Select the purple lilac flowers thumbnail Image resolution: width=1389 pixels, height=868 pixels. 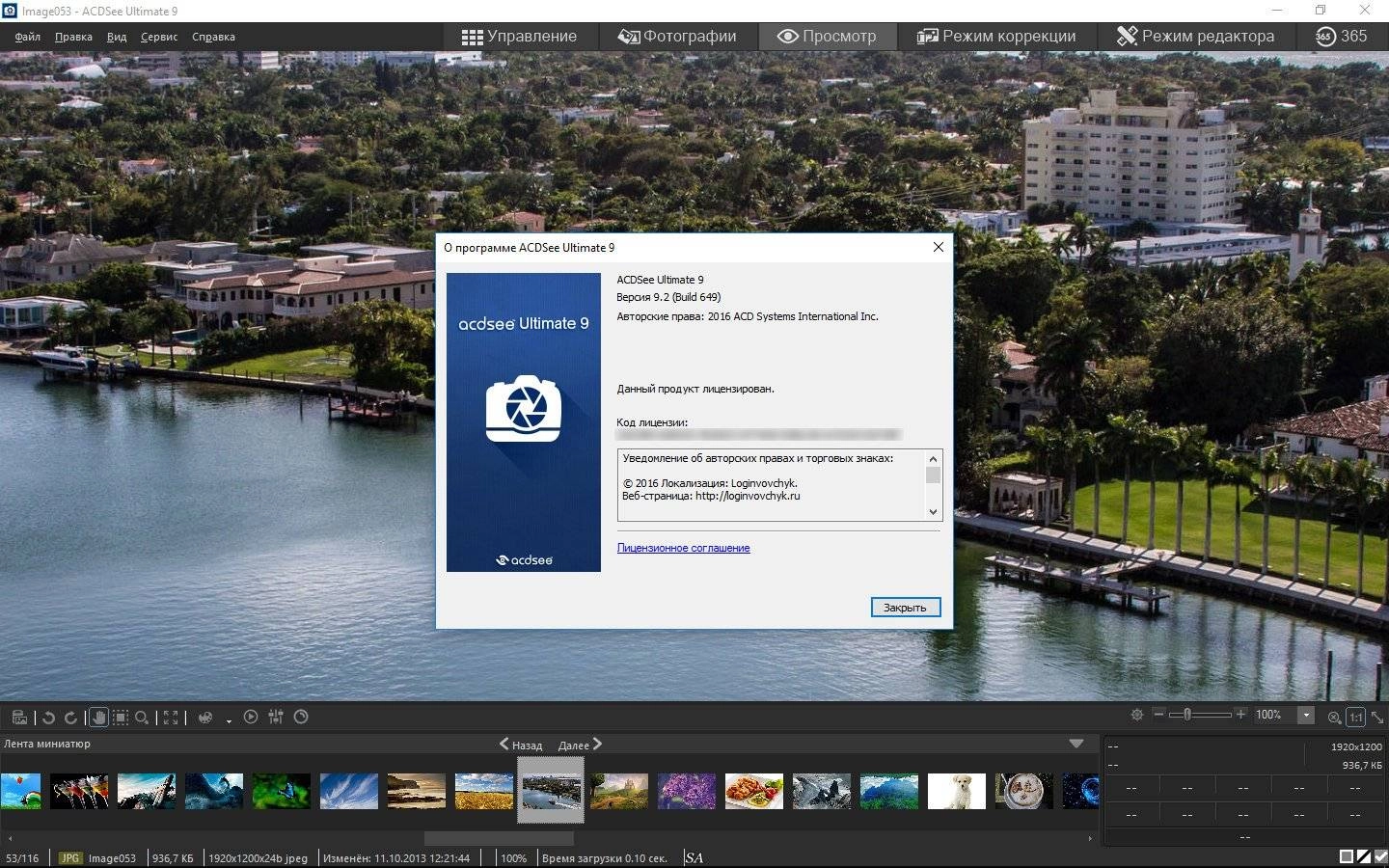(687, 791)
